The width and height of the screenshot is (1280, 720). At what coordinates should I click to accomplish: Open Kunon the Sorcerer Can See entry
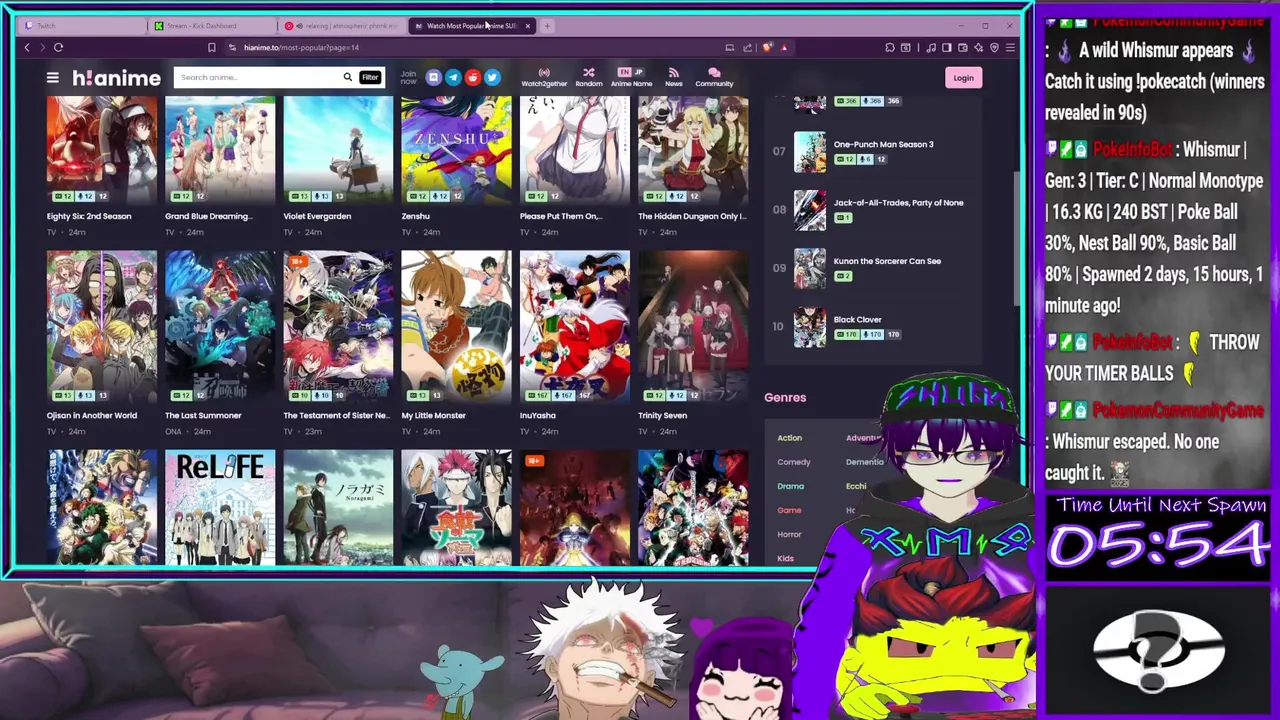887,261
